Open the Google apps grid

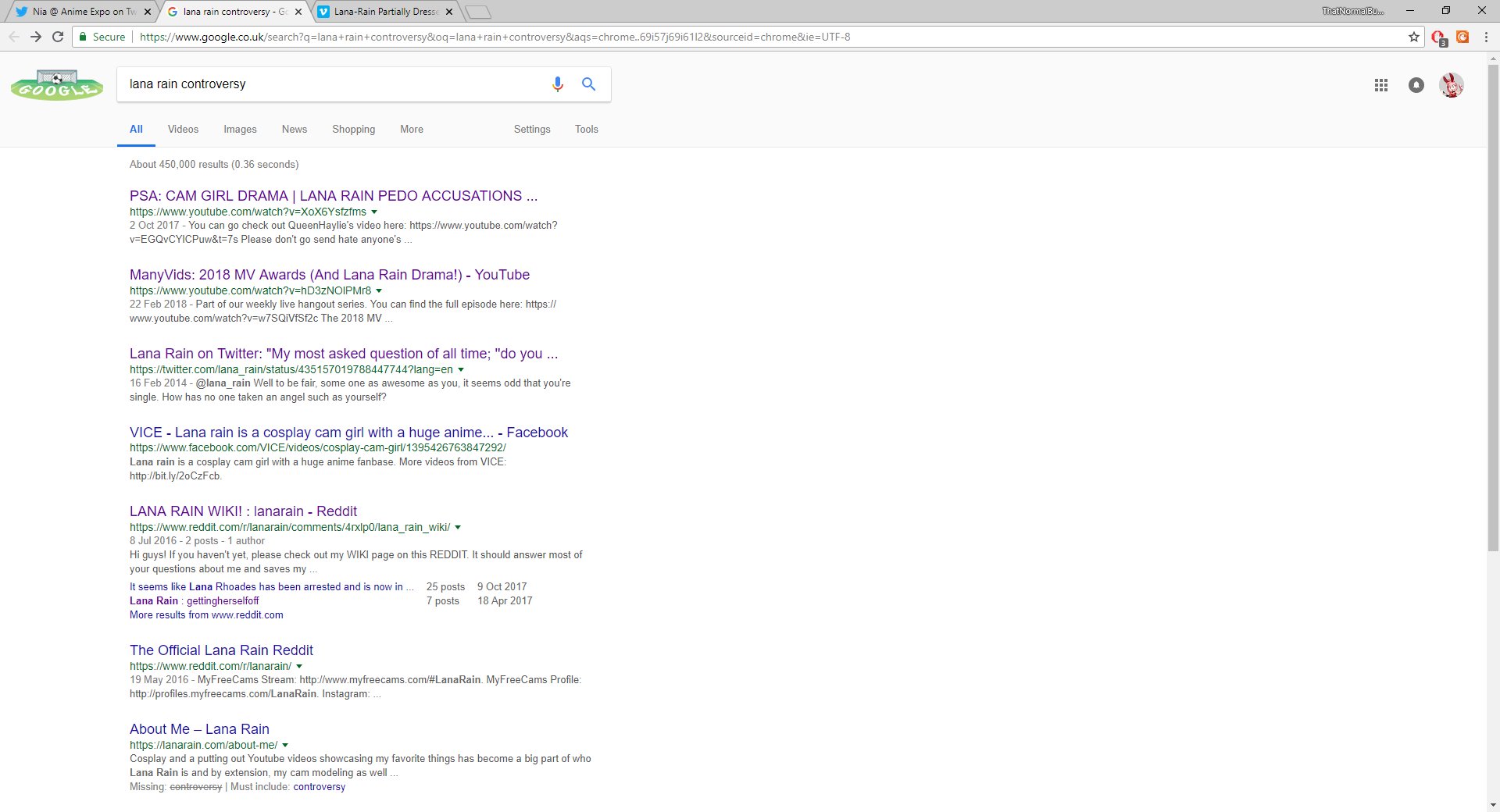click(x=1380, y=86)
